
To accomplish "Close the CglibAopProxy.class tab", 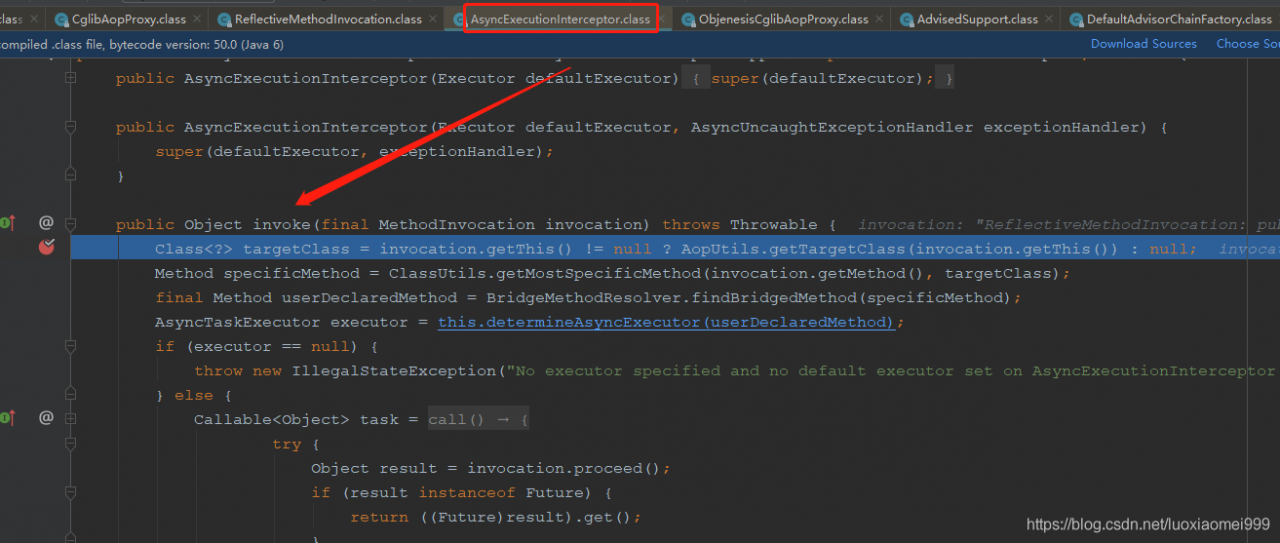I will point(196,19).
